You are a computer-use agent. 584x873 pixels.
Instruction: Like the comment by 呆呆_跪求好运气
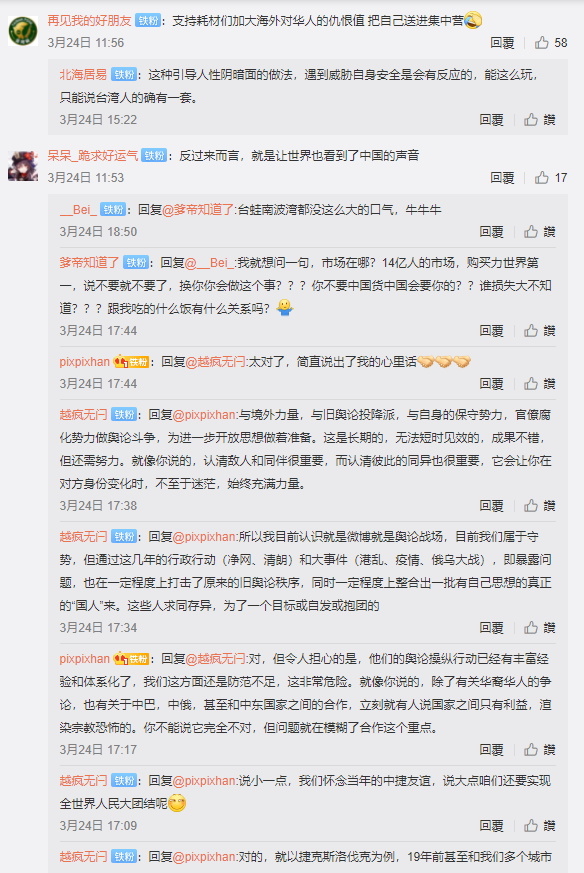pos(551,178)
